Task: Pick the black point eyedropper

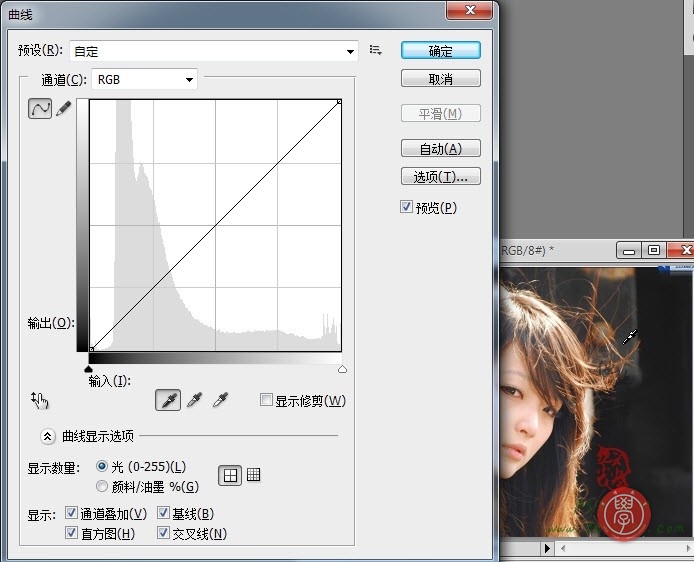Action: (168, 400)
